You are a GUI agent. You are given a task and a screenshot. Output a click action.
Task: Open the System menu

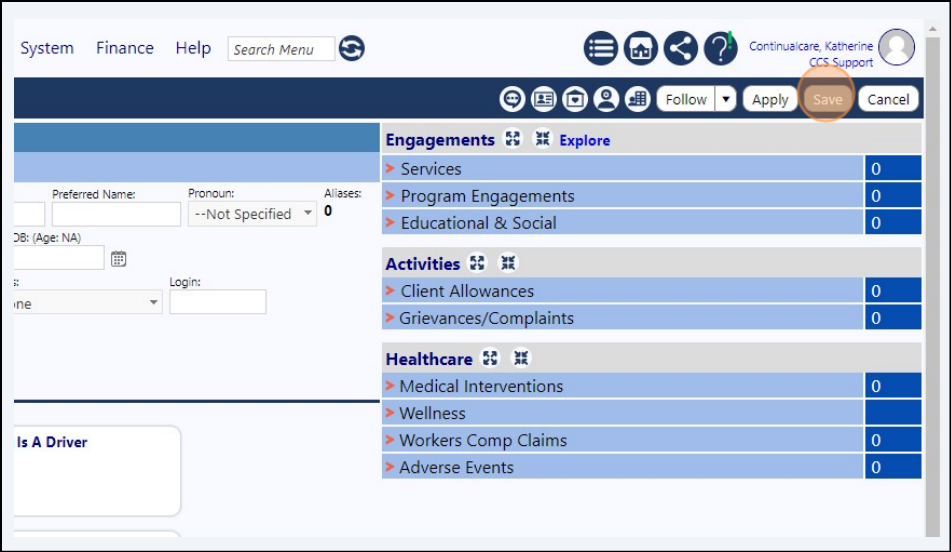pos(47,48)
